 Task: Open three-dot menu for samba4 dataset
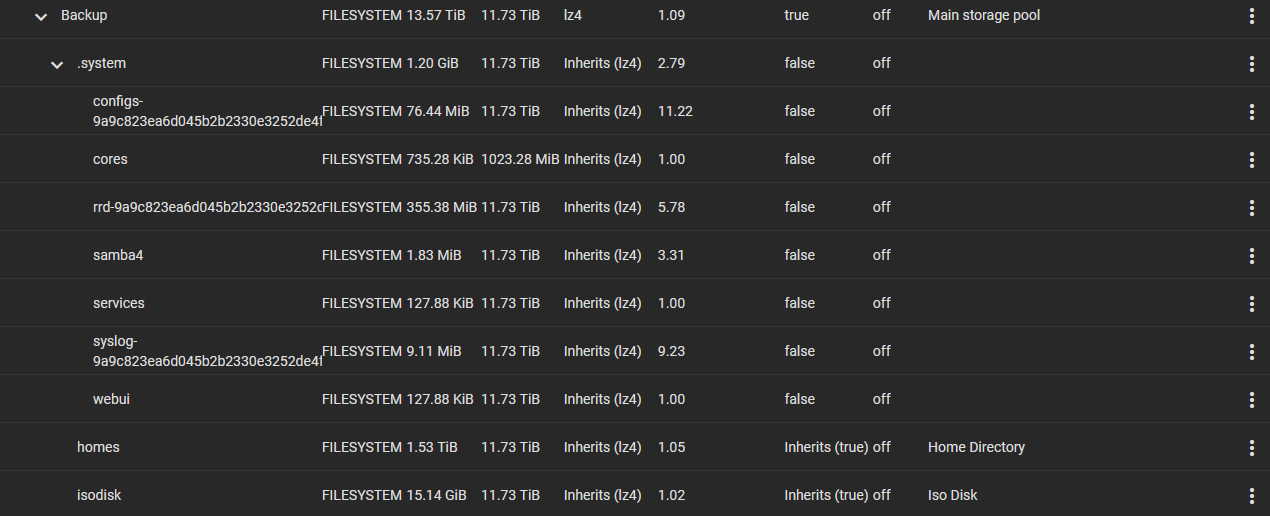[x=1251, y=256]
